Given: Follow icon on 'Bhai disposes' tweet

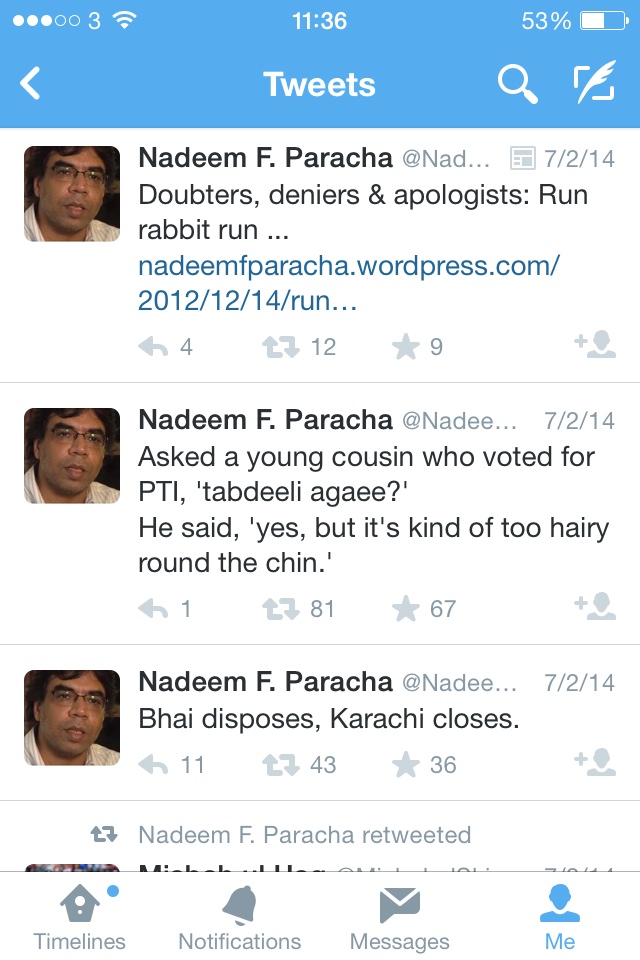Looking at the screenshot, I should [595, 762].
